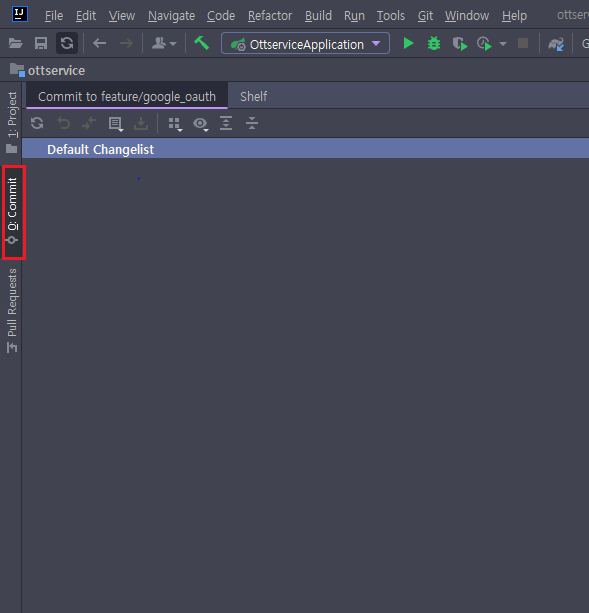Click the Collapse All icon
589x613 pixels.
click(x=252, y=123)
